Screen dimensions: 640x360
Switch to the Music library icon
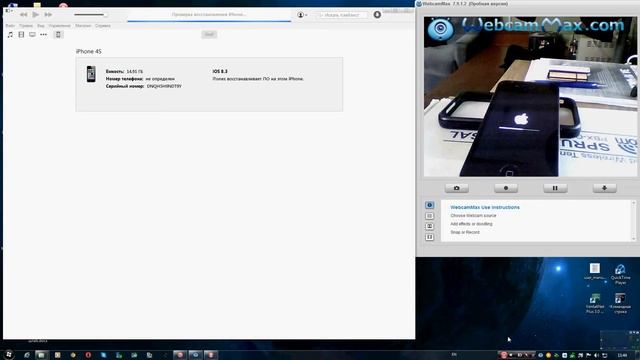10,35
